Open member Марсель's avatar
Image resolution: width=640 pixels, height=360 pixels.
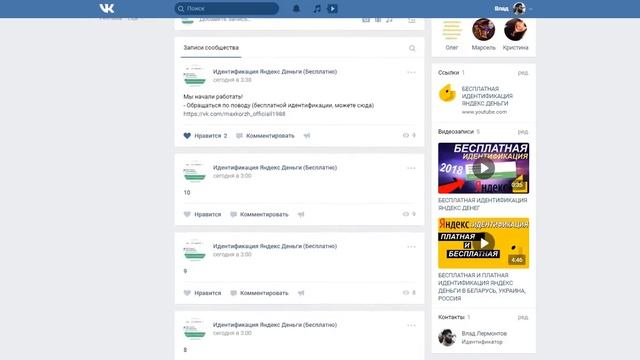click(483, 29)
